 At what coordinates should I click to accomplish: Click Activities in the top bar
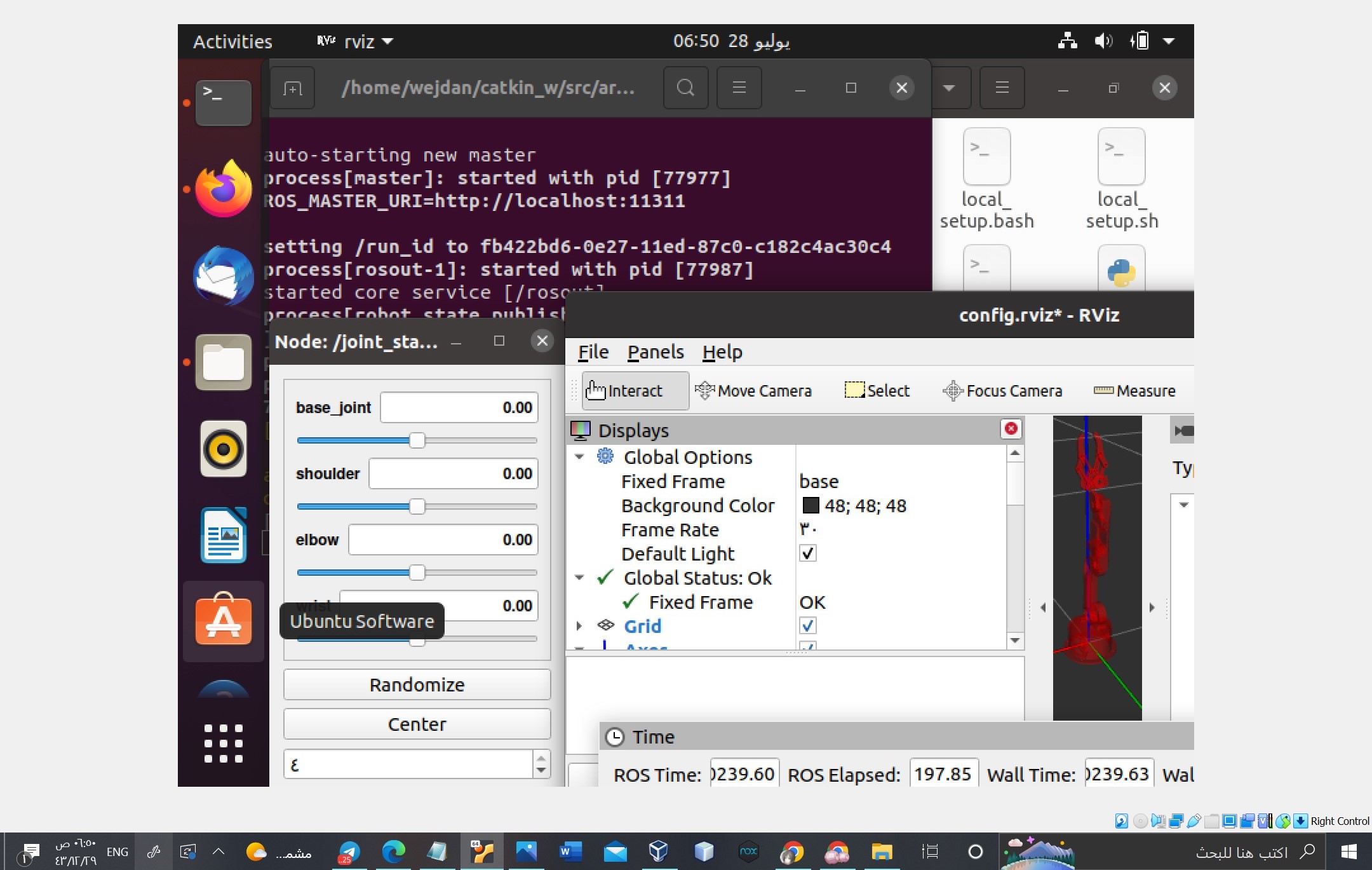232,41
